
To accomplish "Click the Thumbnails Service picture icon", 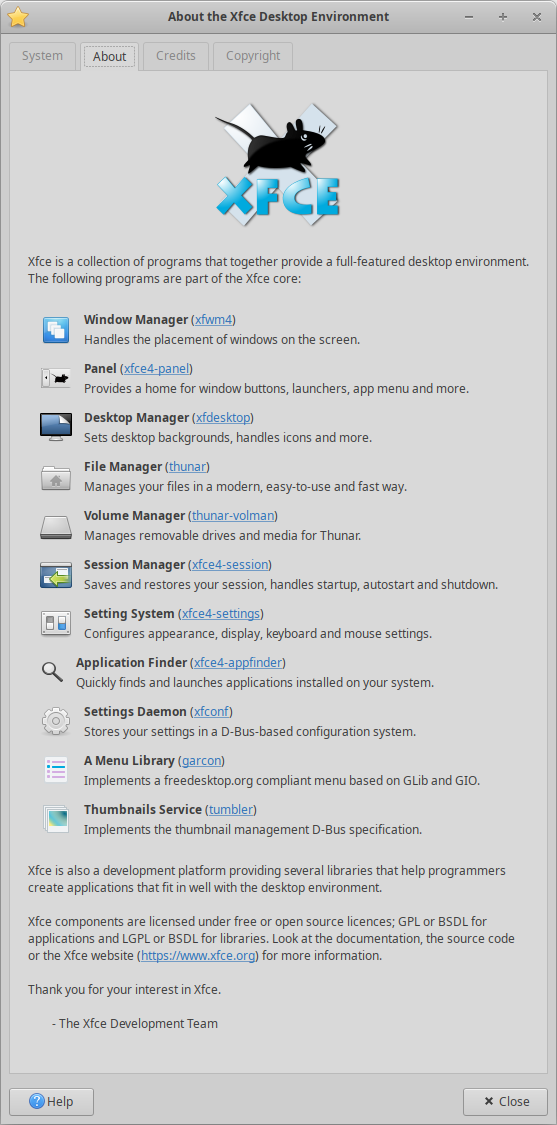I will click(x=55, y=819).
